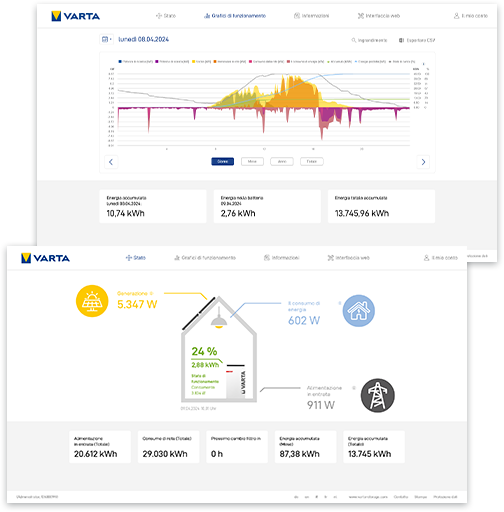Advance to next day with right arrow
504x512 pixels.
pyautogui.click(x=423, y=162)
